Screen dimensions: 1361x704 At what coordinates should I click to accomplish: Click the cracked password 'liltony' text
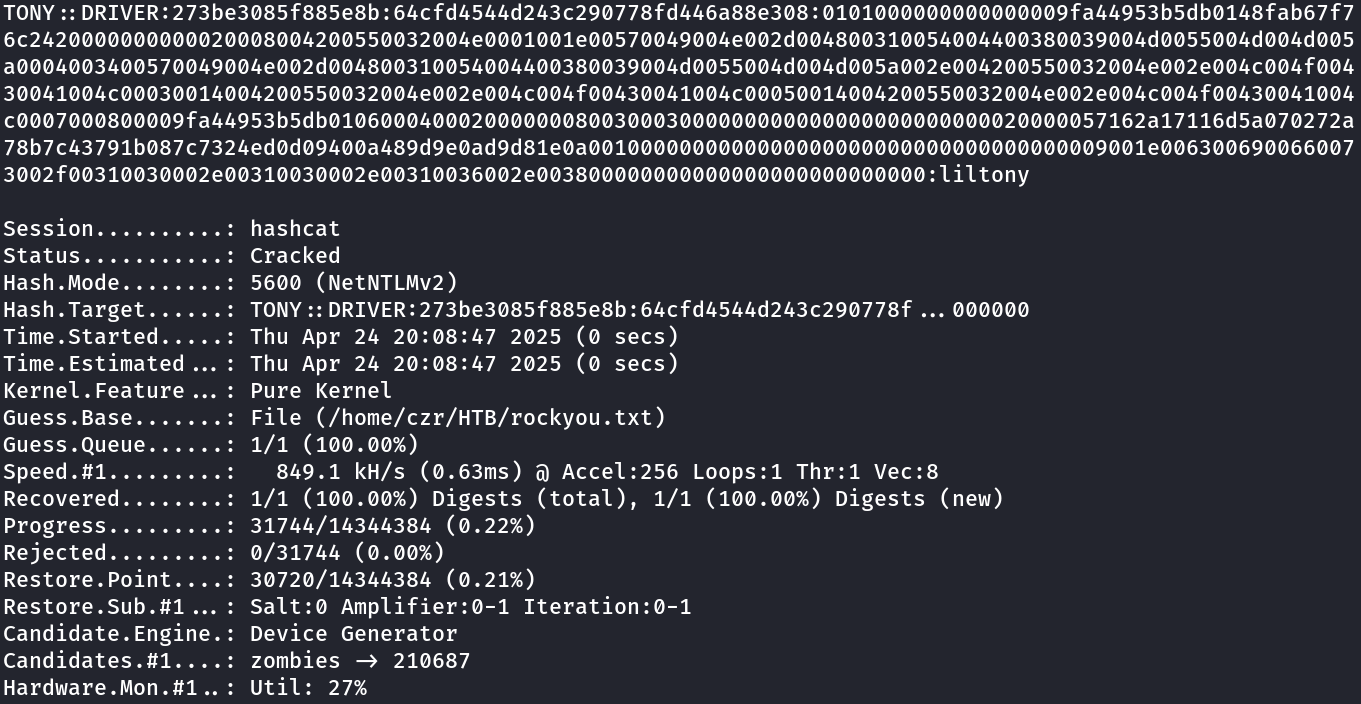click(x=985, y=175)
